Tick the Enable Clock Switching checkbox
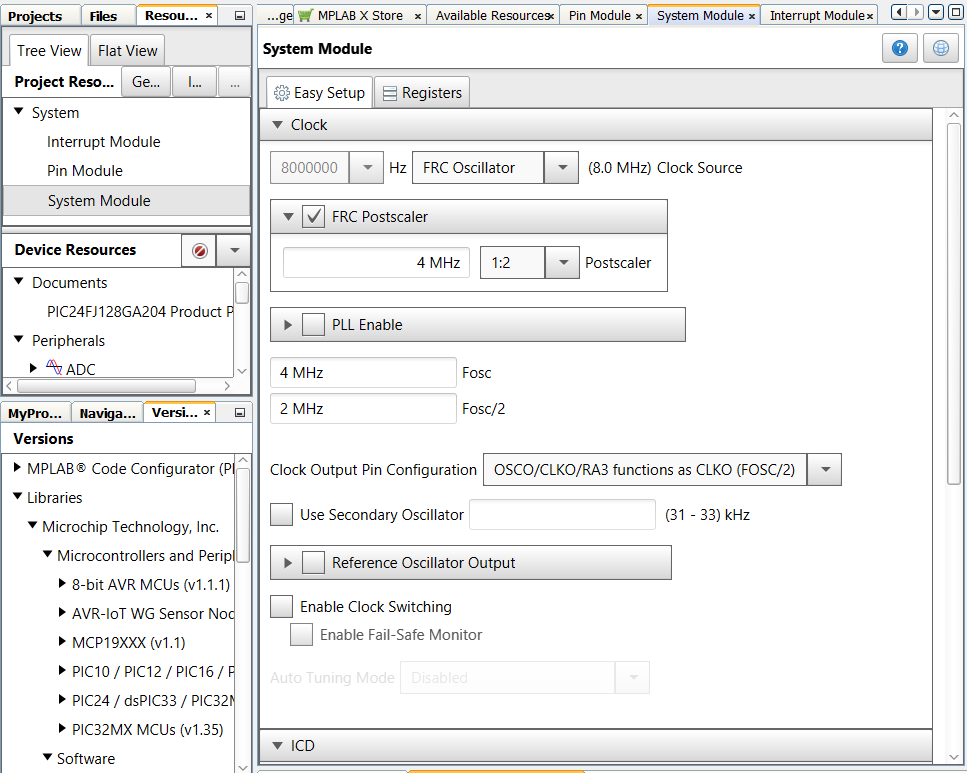The height and width of the screenshot is (773, 967). (282, 607)
